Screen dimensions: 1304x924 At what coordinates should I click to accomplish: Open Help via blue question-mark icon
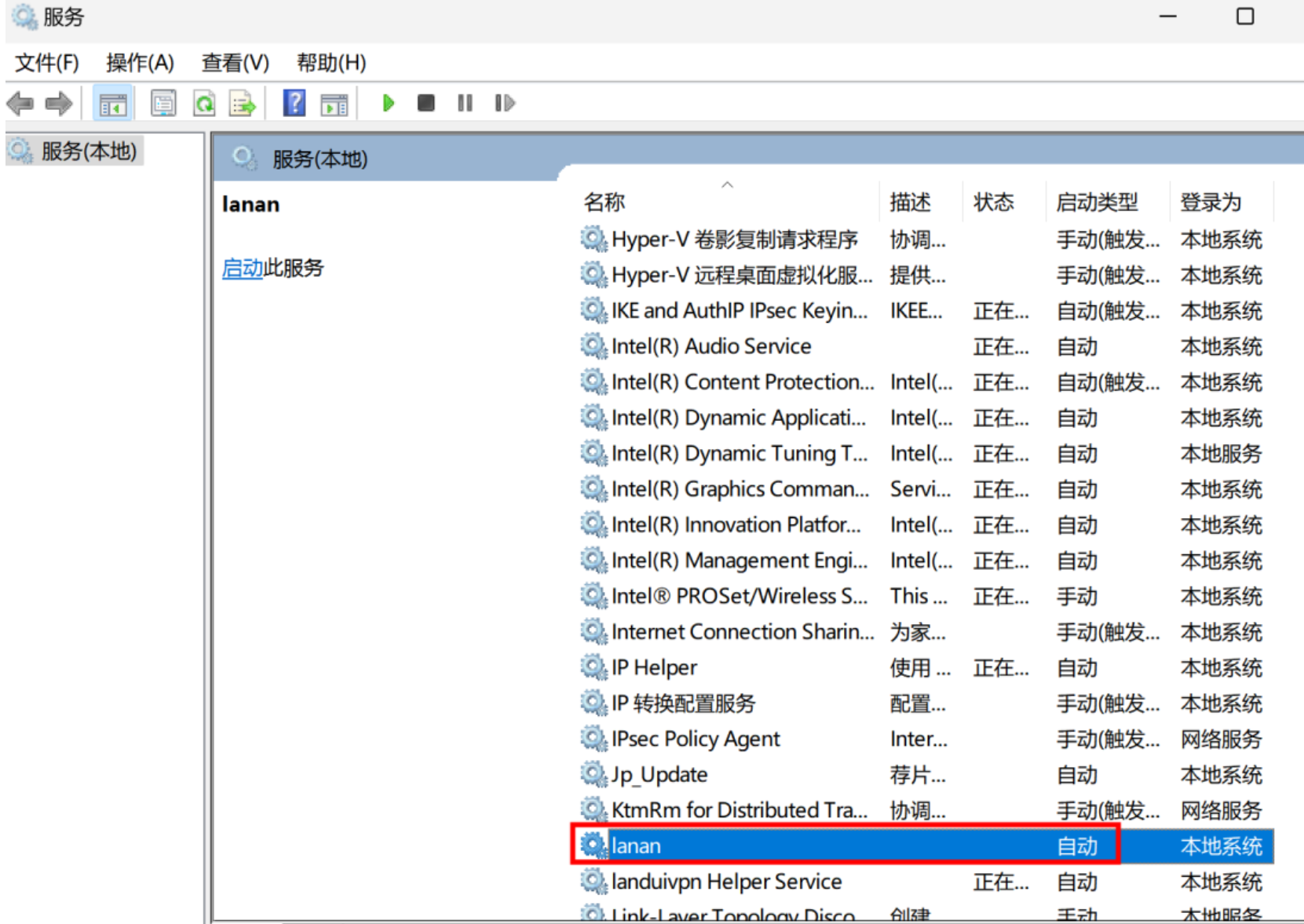point(294,104)
